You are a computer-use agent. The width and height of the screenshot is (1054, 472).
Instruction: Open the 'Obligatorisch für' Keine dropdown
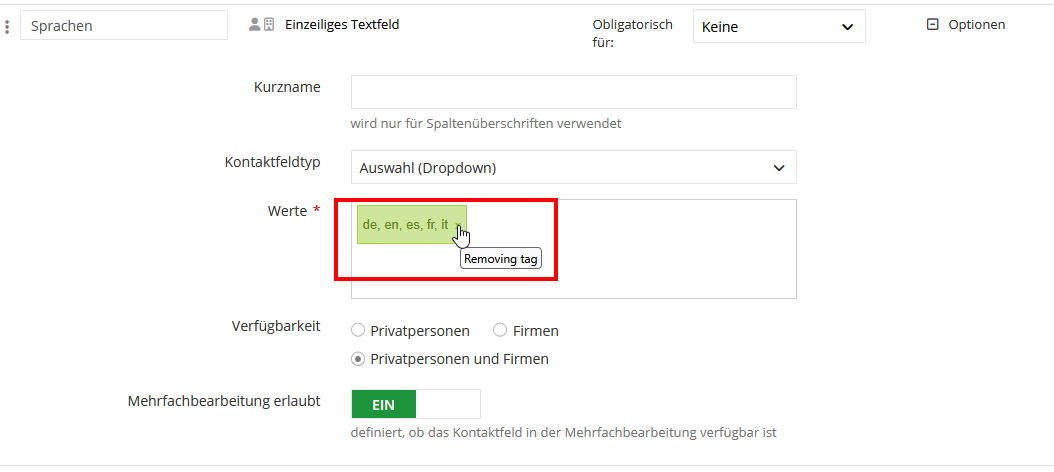click(x=778, y=27)
